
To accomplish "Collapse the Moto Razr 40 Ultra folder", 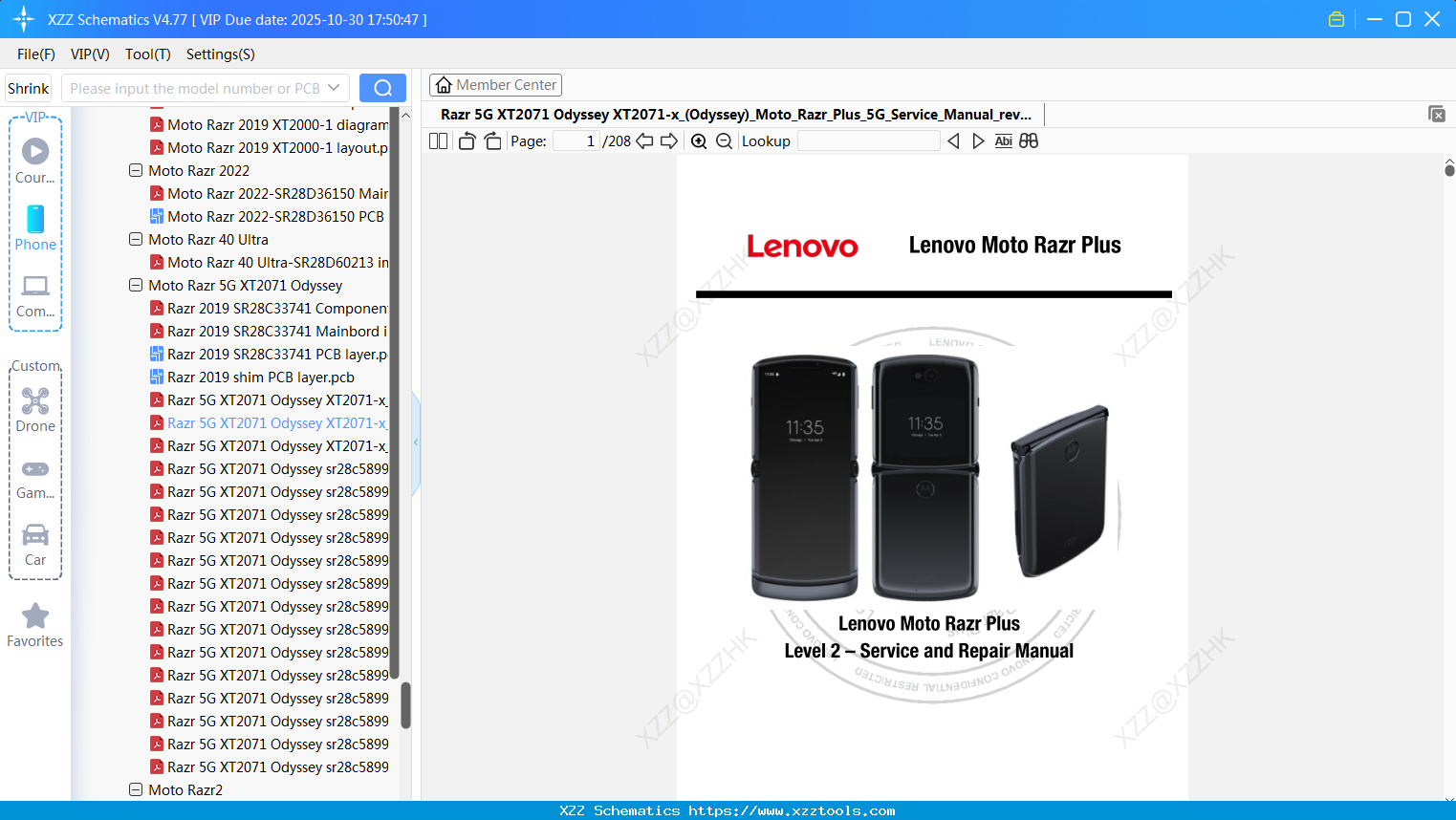I will point(136,239).
